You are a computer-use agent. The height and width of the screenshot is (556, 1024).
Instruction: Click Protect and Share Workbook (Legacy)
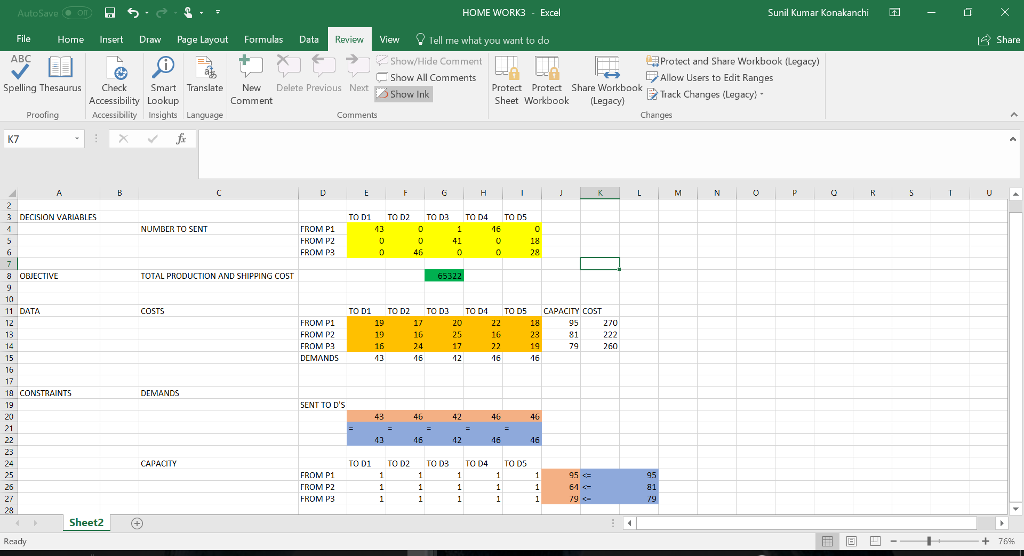(x=733, y=61)
